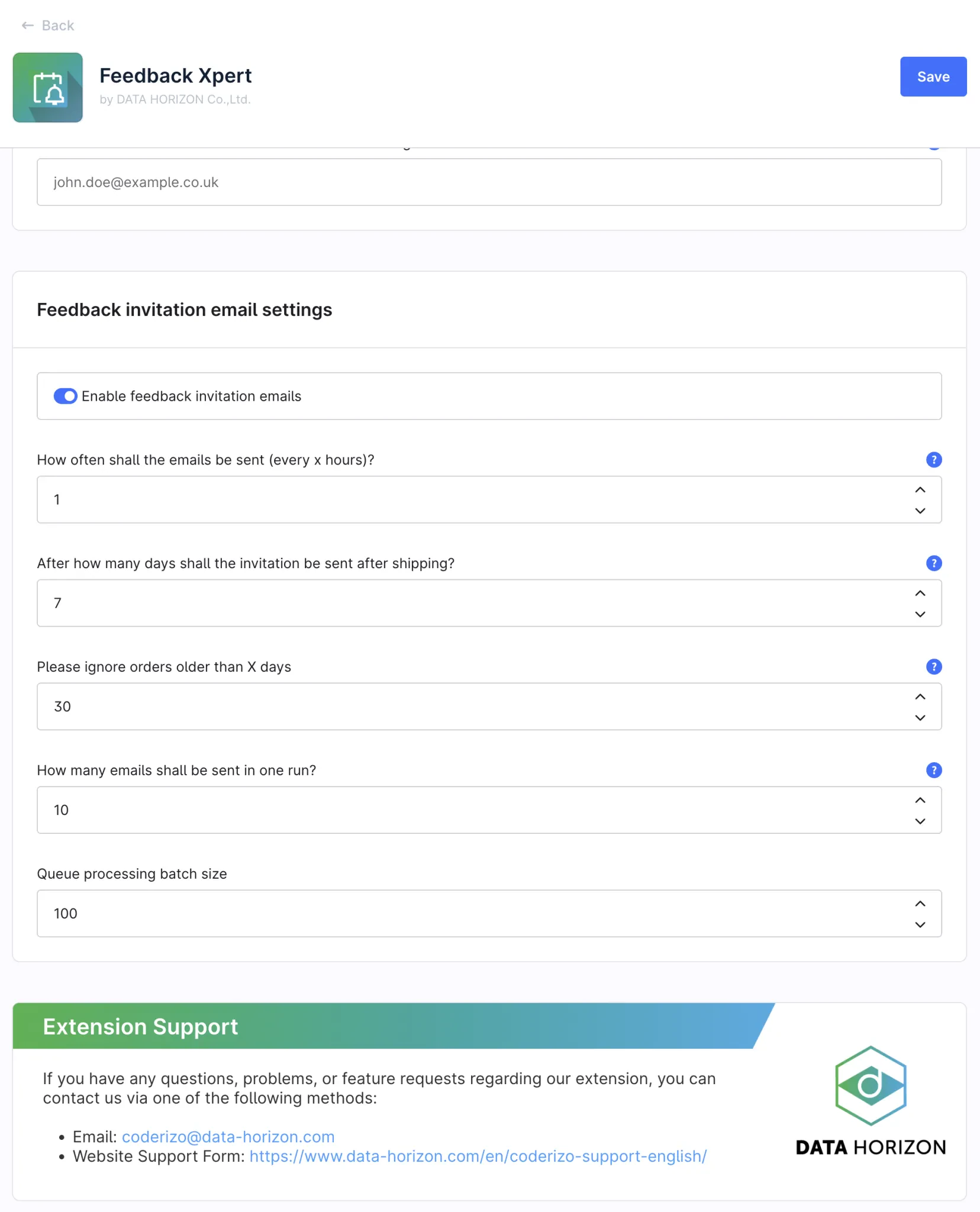Click the Back arrow link
The width and height of the screenshot is (980, 1212).
(48, 25)
